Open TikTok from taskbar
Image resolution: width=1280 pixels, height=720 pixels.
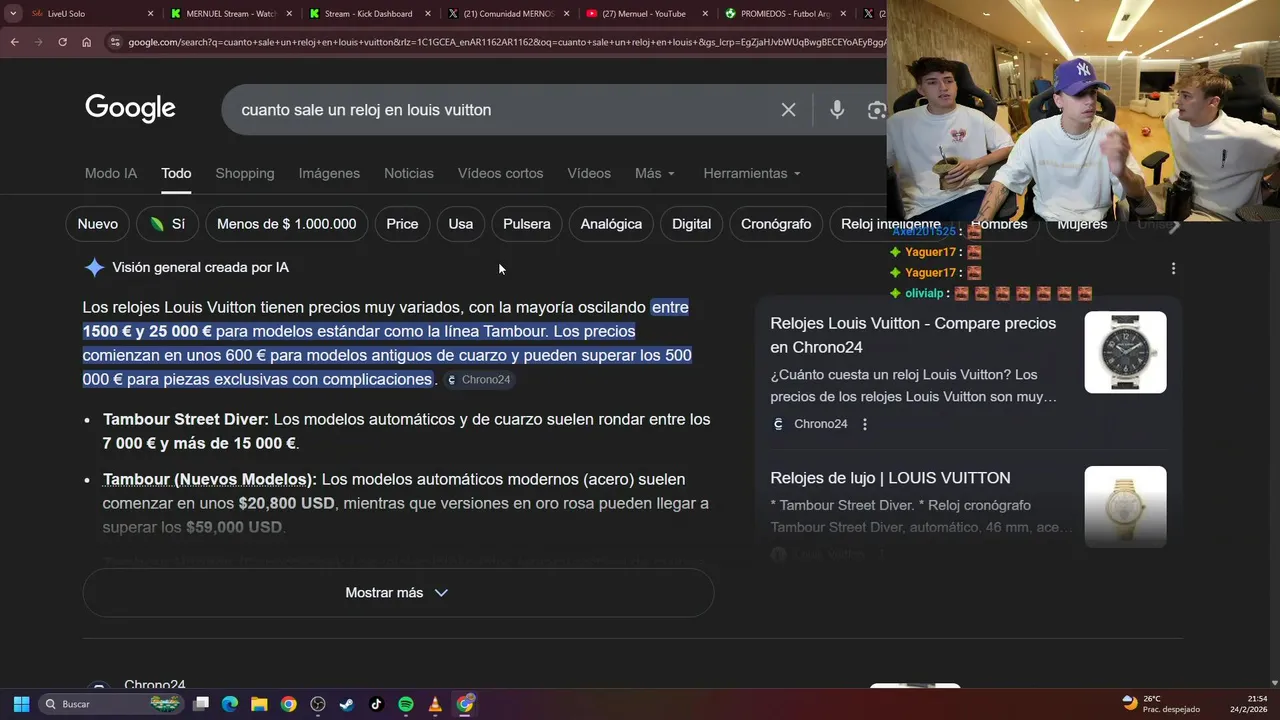[x=376, y=704]
